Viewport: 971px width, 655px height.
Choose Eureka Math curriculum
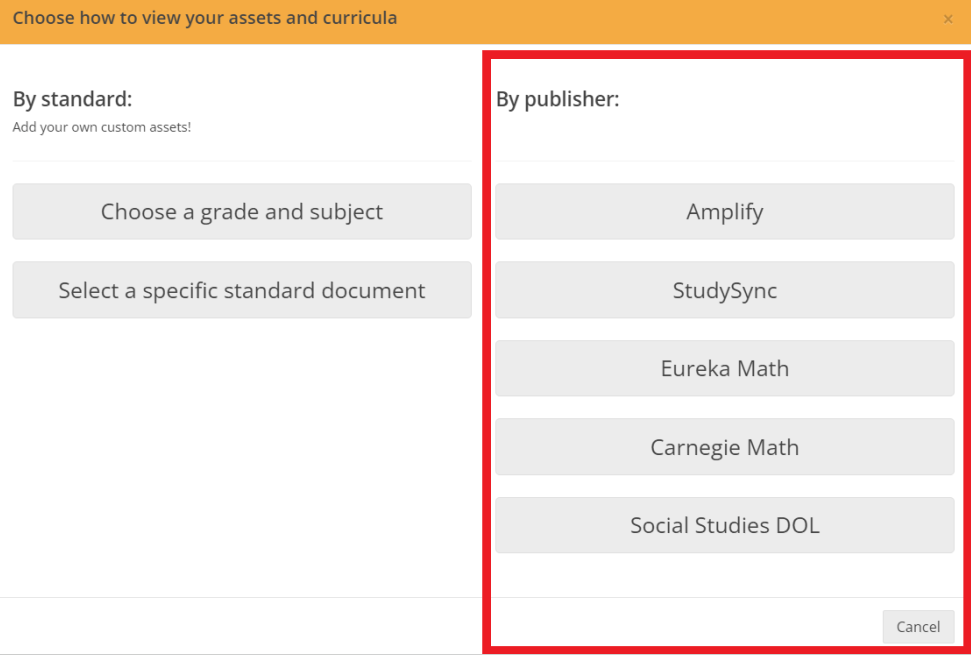pos(724,368)
